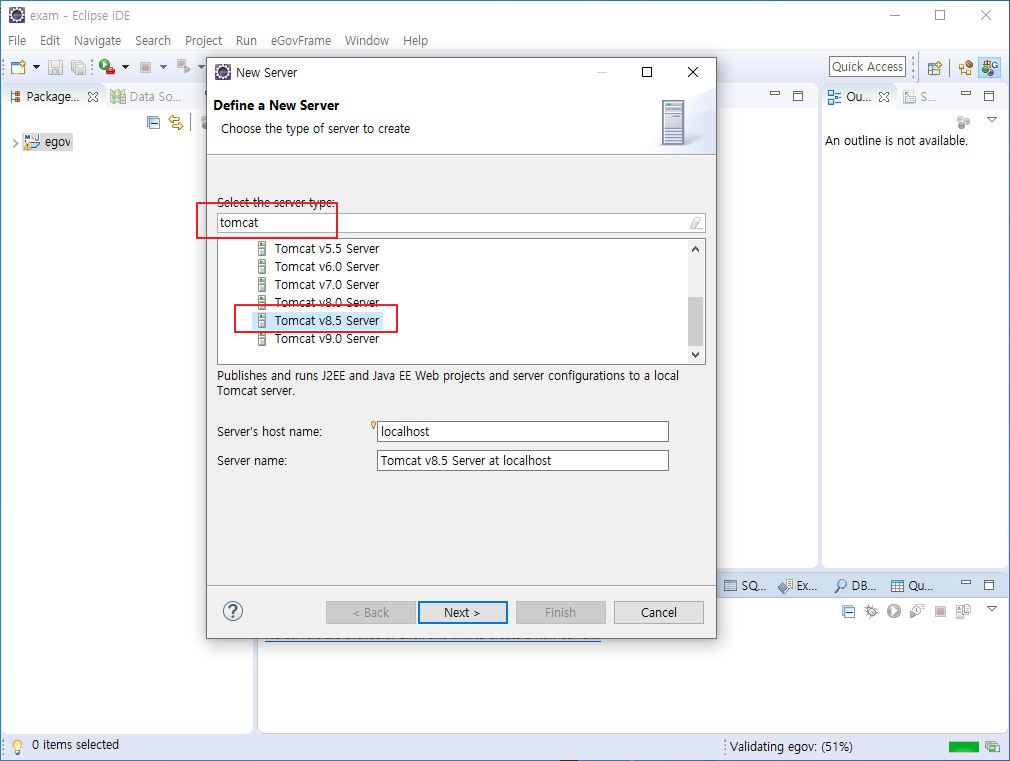Click the Stop square toolbar icon
1010x761 pixels.
tap(146, 67)
